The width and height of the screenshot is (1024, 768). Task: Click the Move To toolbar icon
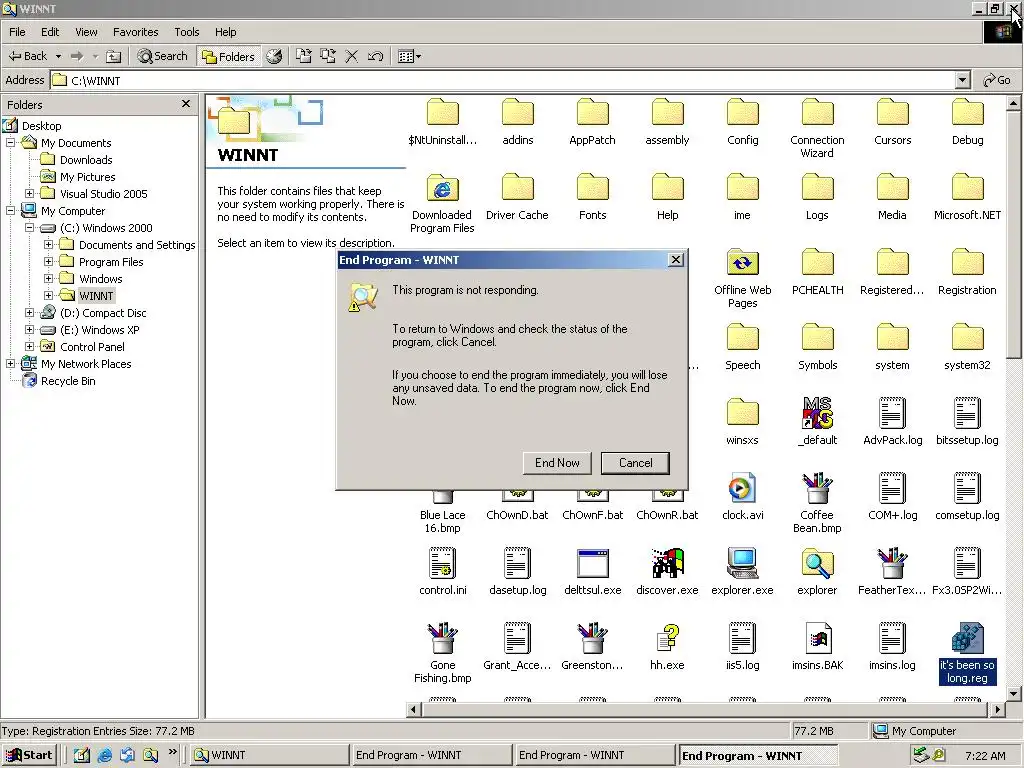coord(304,56)
